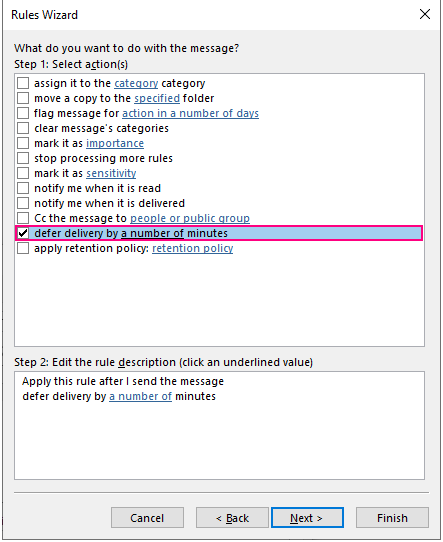Screen dimensions: 443x542
Task: Tick 'clear message's categories' checkbox
Action: (23, 128)
